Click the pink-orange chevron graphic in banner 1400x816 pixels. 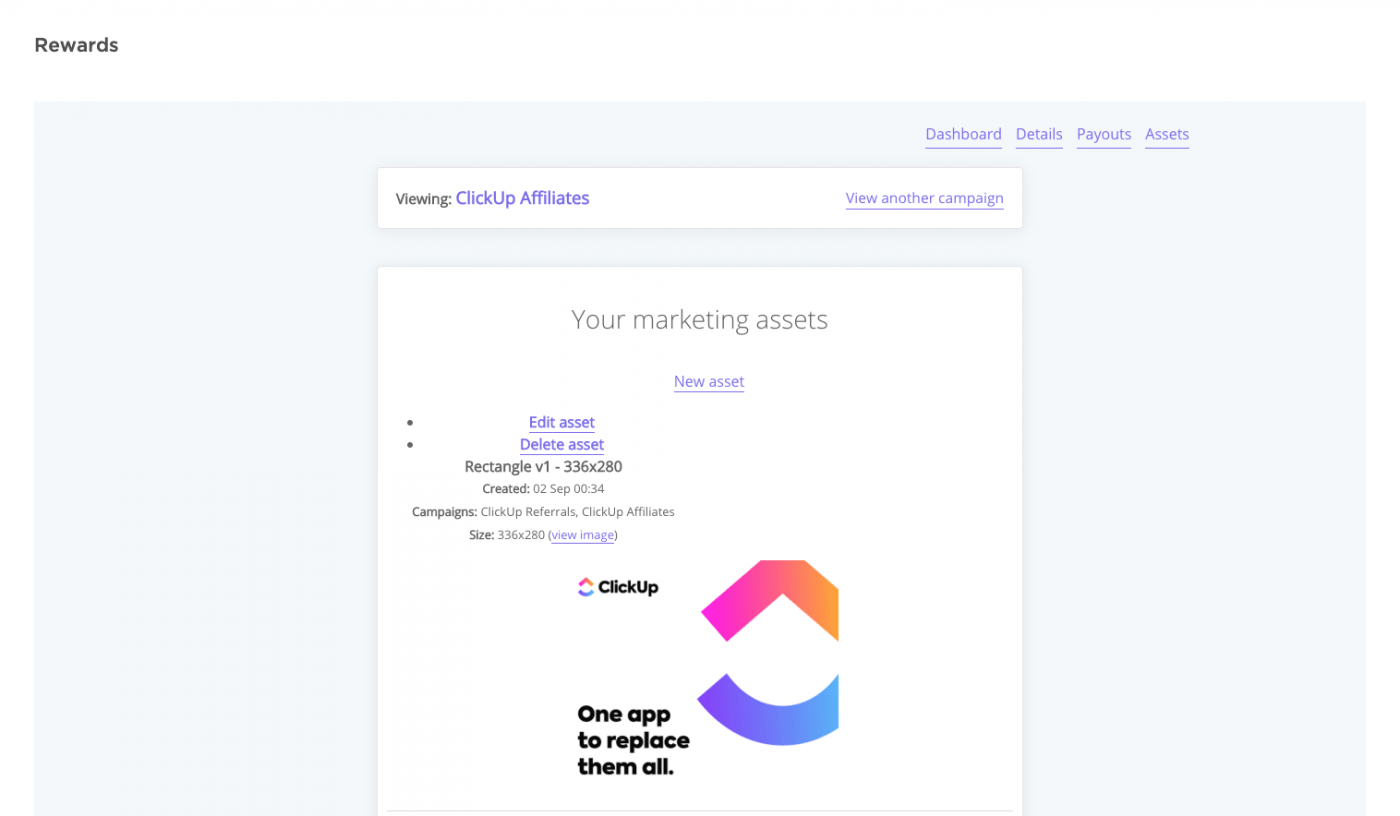770,598
